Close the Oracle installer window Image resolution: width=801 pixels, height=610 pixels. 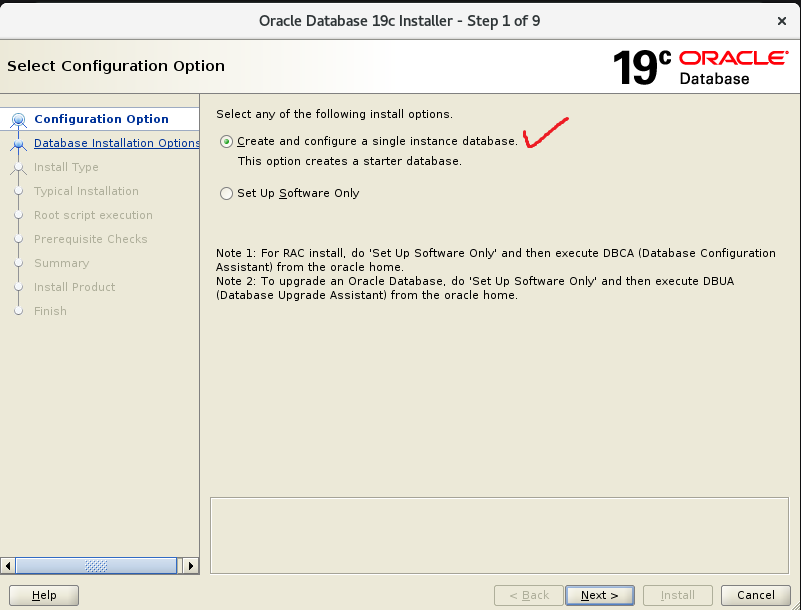(x=782, y=21)
